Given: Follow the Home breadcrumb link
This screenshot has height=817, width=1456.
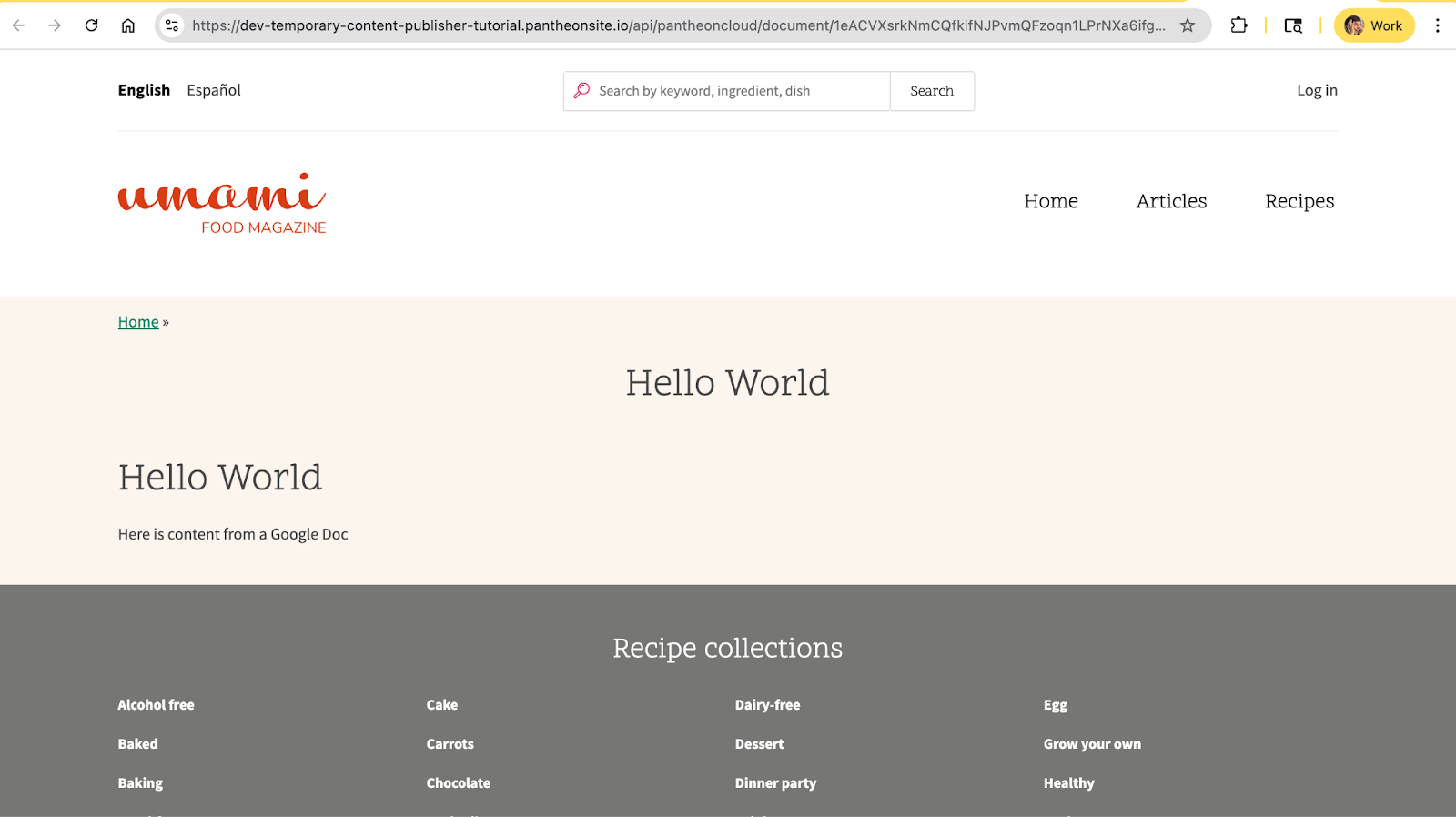Looking at the screenshot, I should pos(138,322).
